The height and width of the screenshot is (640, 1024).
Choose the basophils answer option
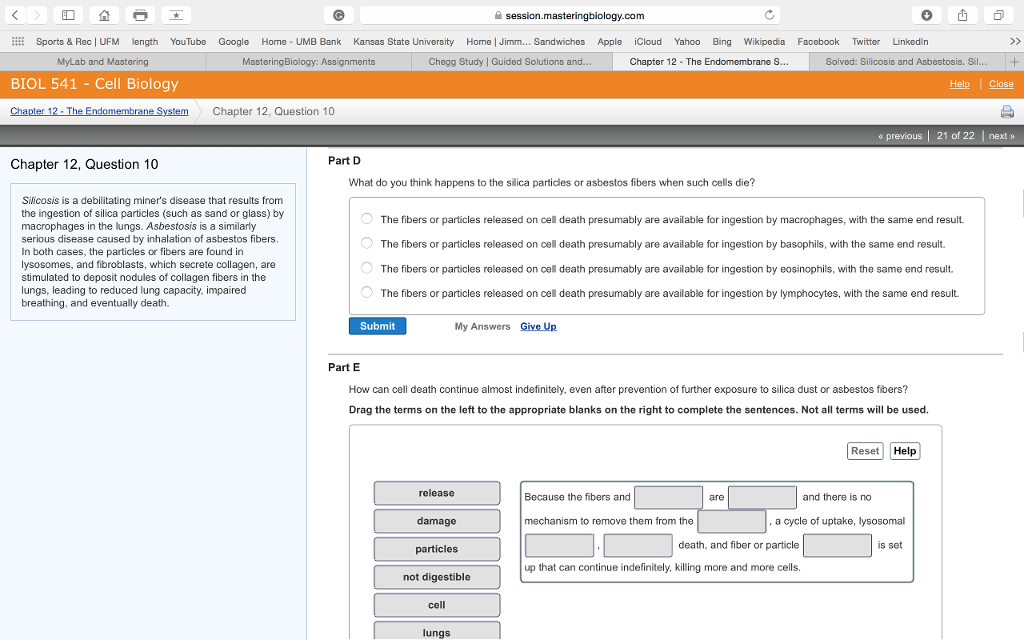pos(367,243)
